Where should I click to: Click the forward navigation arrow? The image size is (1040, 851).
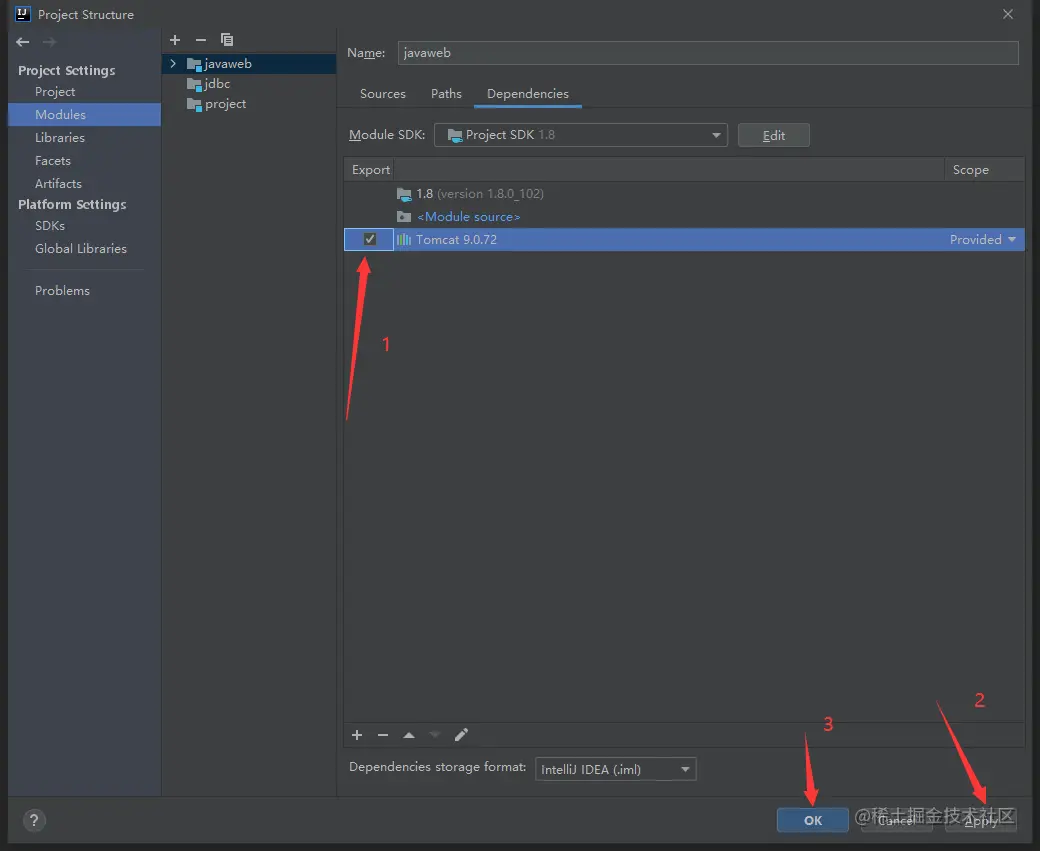pos(49,42)
